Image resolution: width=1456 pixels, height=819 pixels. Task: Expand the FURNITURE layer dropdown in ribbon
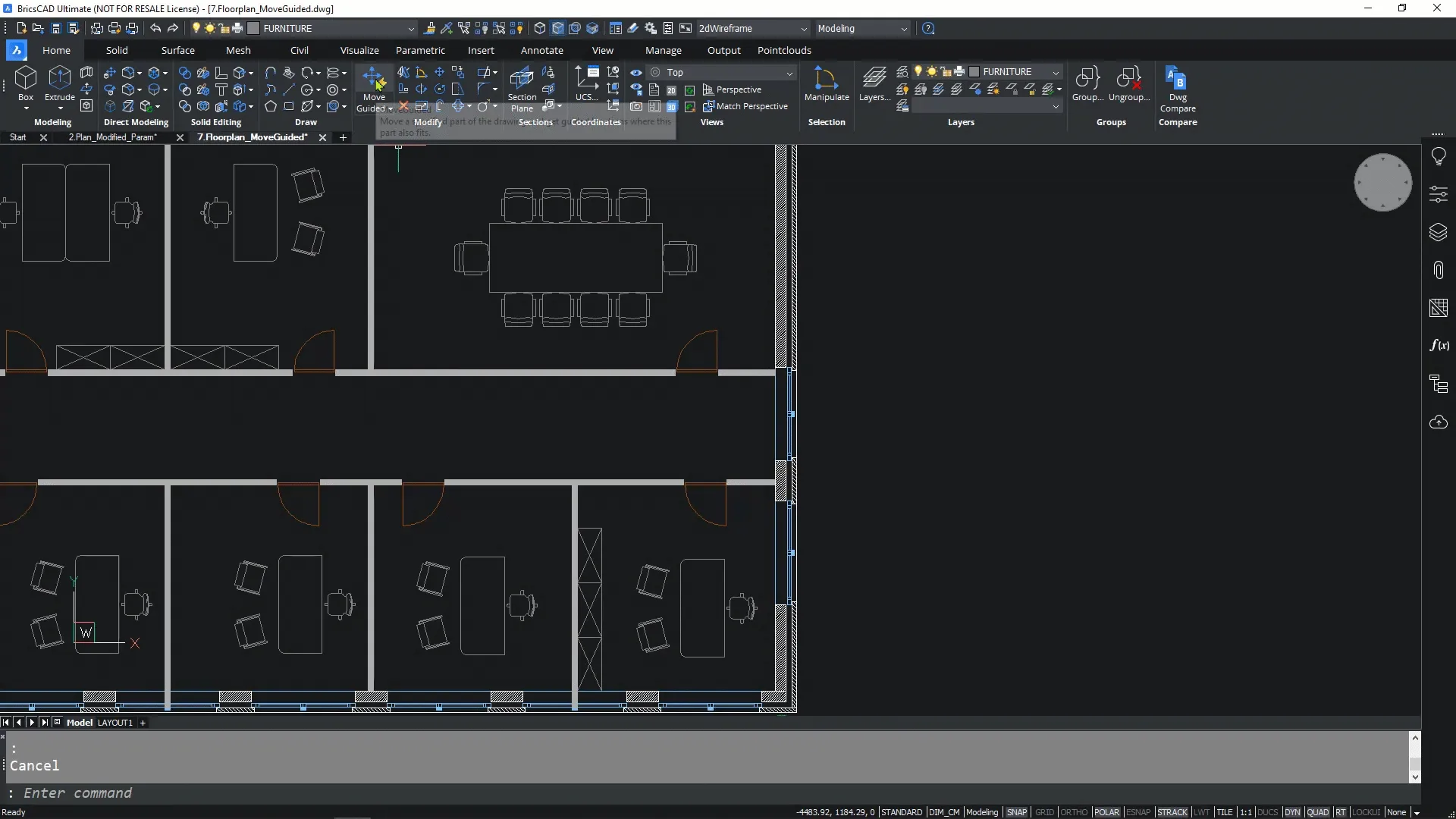pyautogui.click(x=1056, y=72)
